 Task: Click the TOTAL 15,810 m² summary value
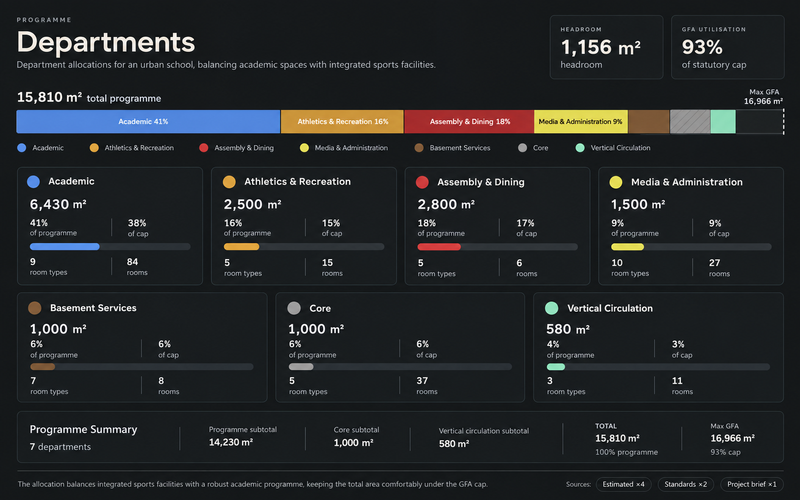tap(617, 438)
